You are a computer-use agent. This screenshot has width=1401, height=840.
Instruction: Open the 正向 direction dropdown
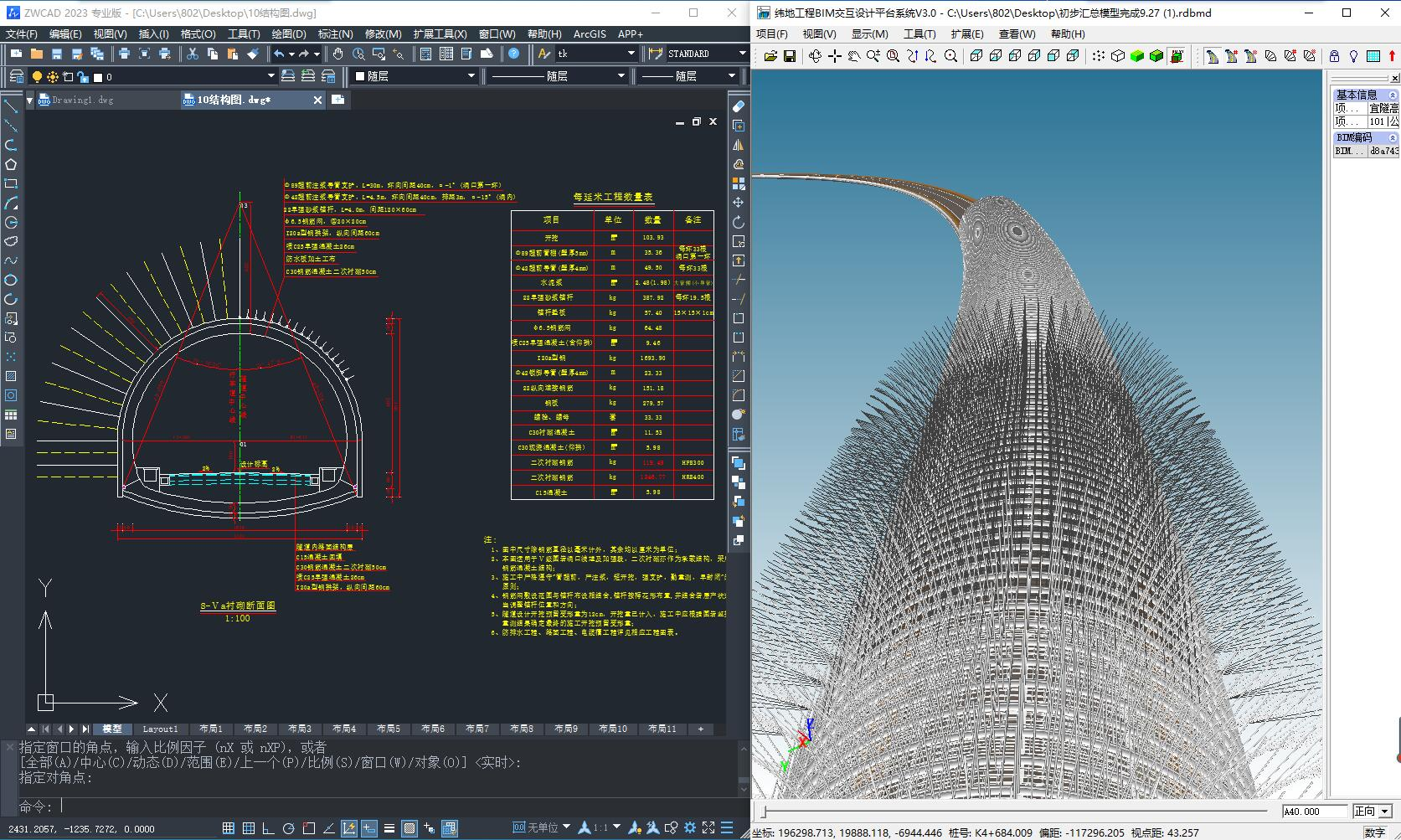tap(1385, 811)
